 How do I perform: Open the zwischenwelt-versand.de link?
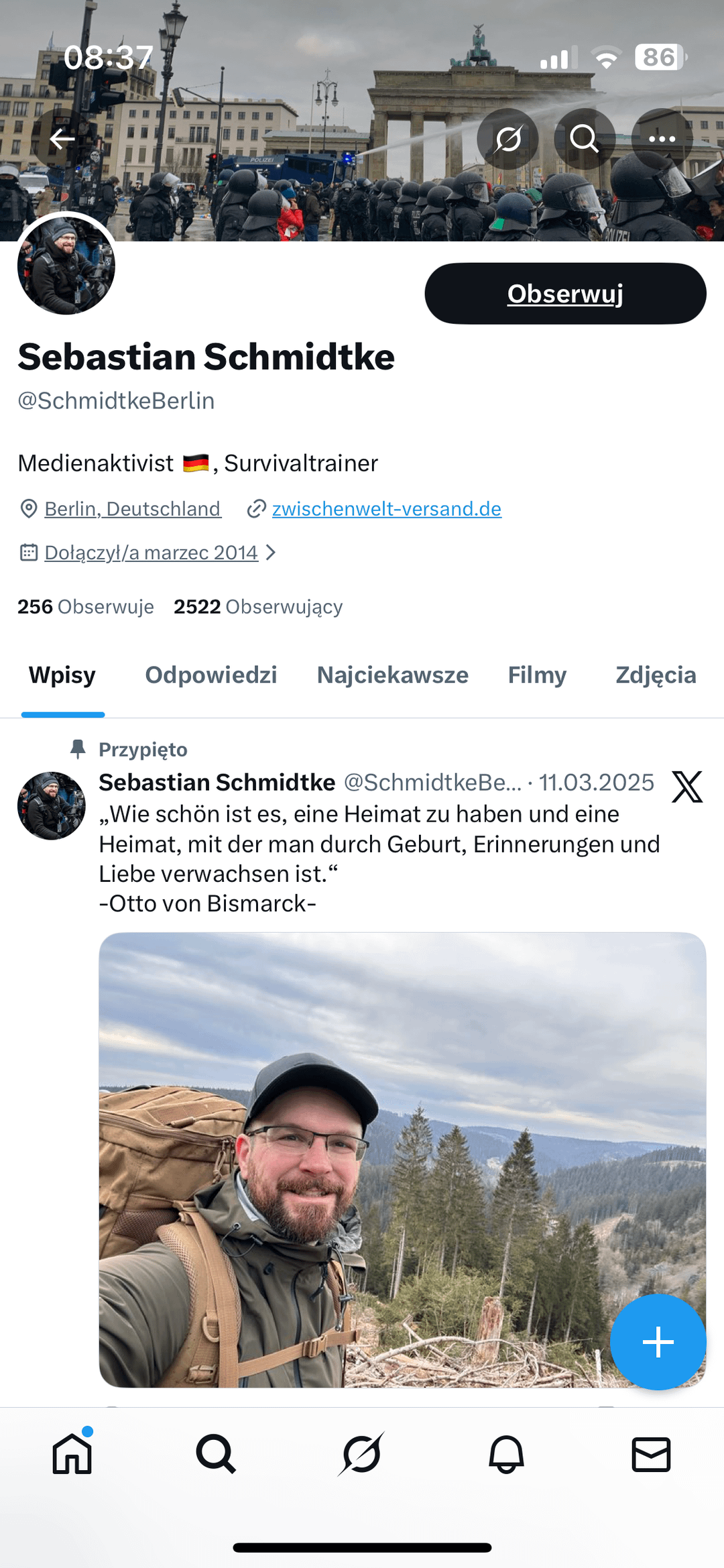pyautogui.click(x=386, y=509)
